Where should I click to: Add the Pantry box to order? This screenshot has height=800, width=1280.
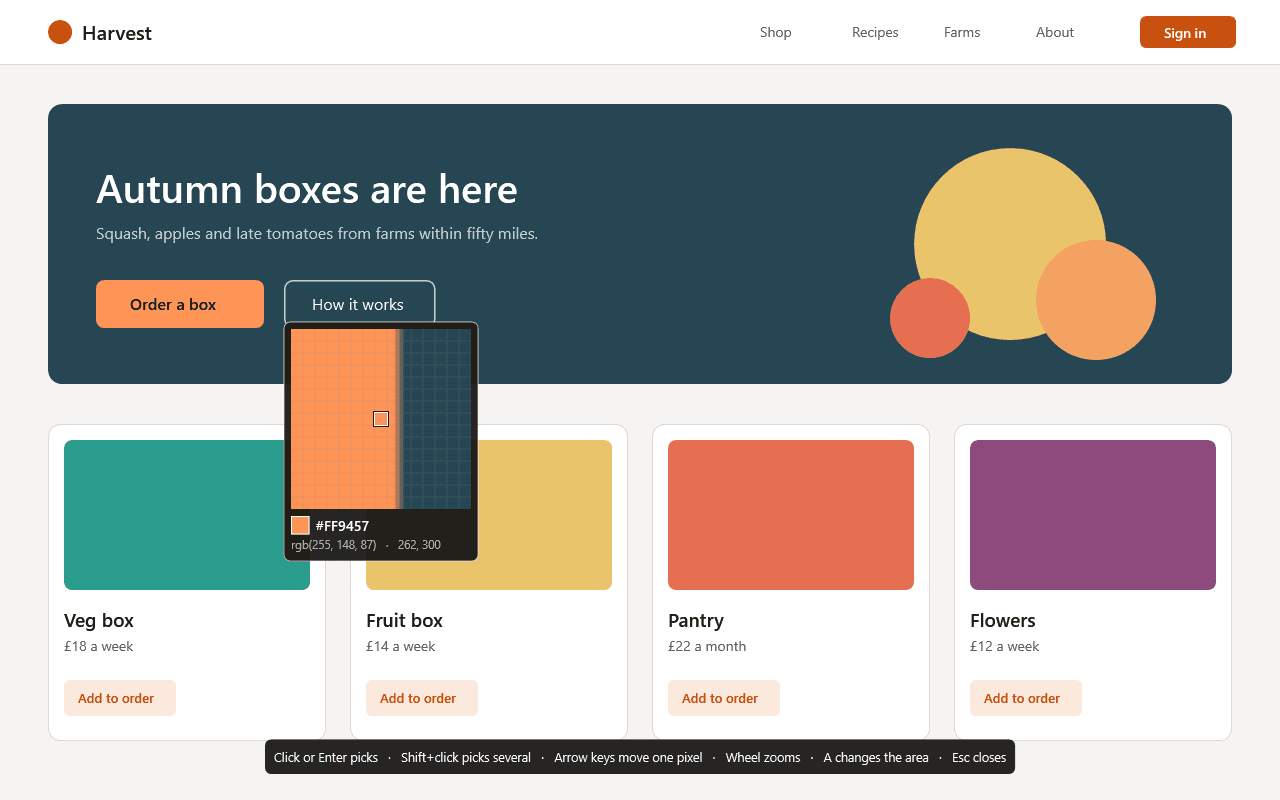click(724, 698)
